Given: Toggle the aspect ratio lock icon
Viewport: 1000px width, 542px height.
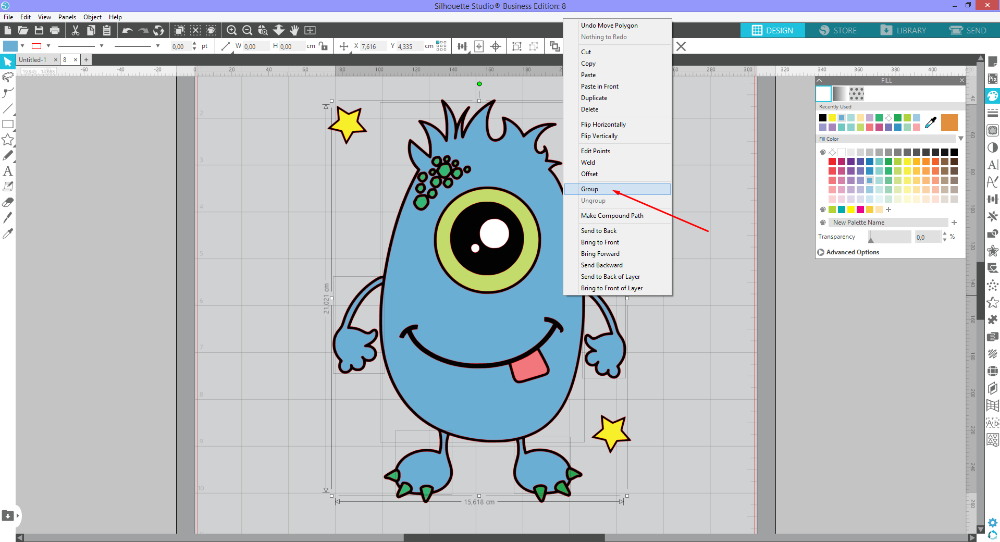Looking at the screenshot, I should tap(323, 46).
